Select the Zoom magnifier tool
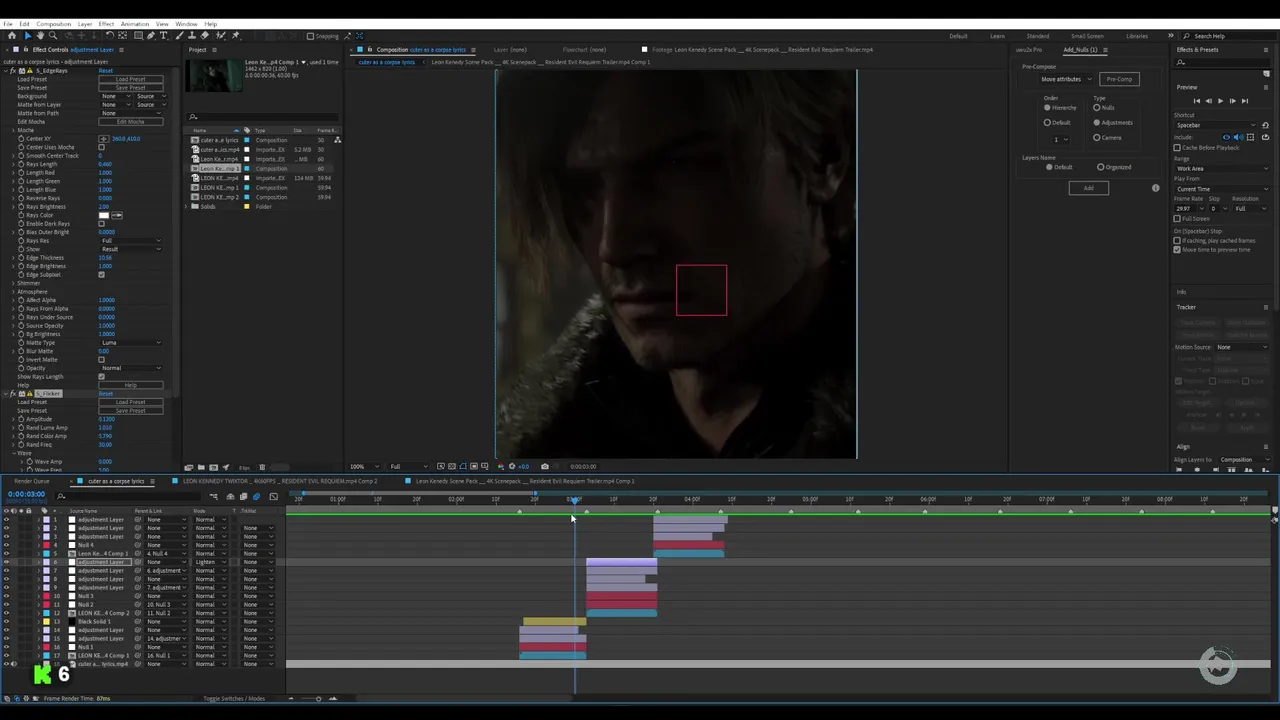Image resolution: width=1280 pixels, height=720 pixels. point(53,35)
